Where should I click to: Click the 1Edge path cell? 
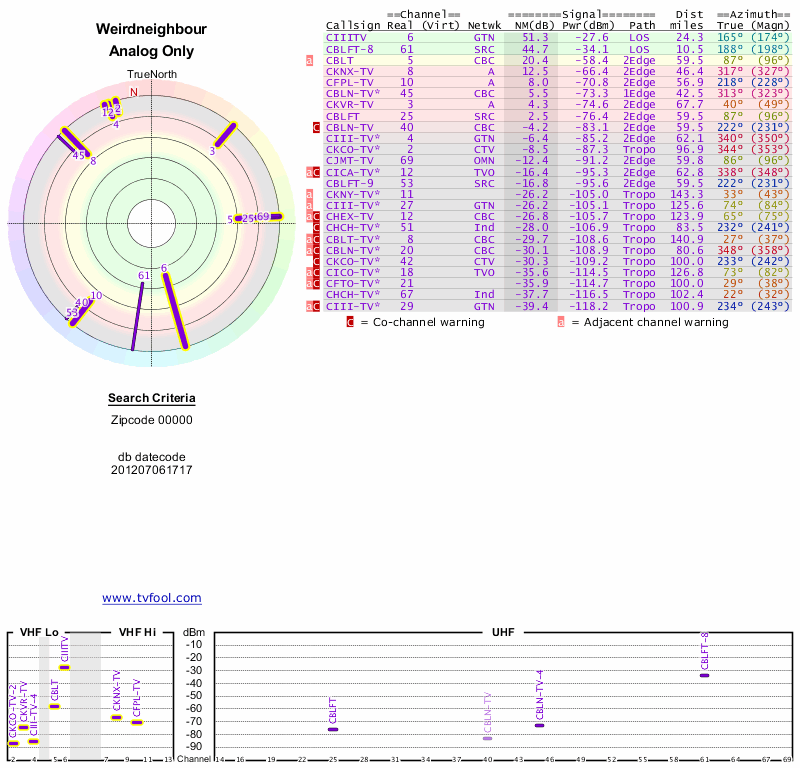[639, 94]
